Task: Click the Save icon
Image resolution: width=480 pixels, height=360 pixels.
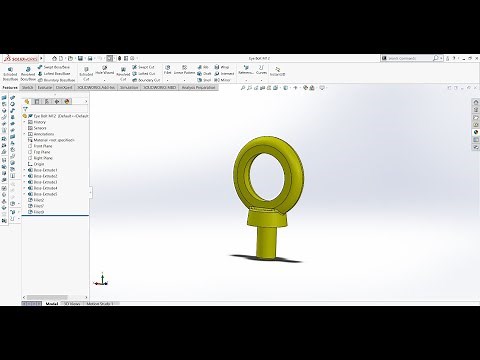Action: coord(80,58)
